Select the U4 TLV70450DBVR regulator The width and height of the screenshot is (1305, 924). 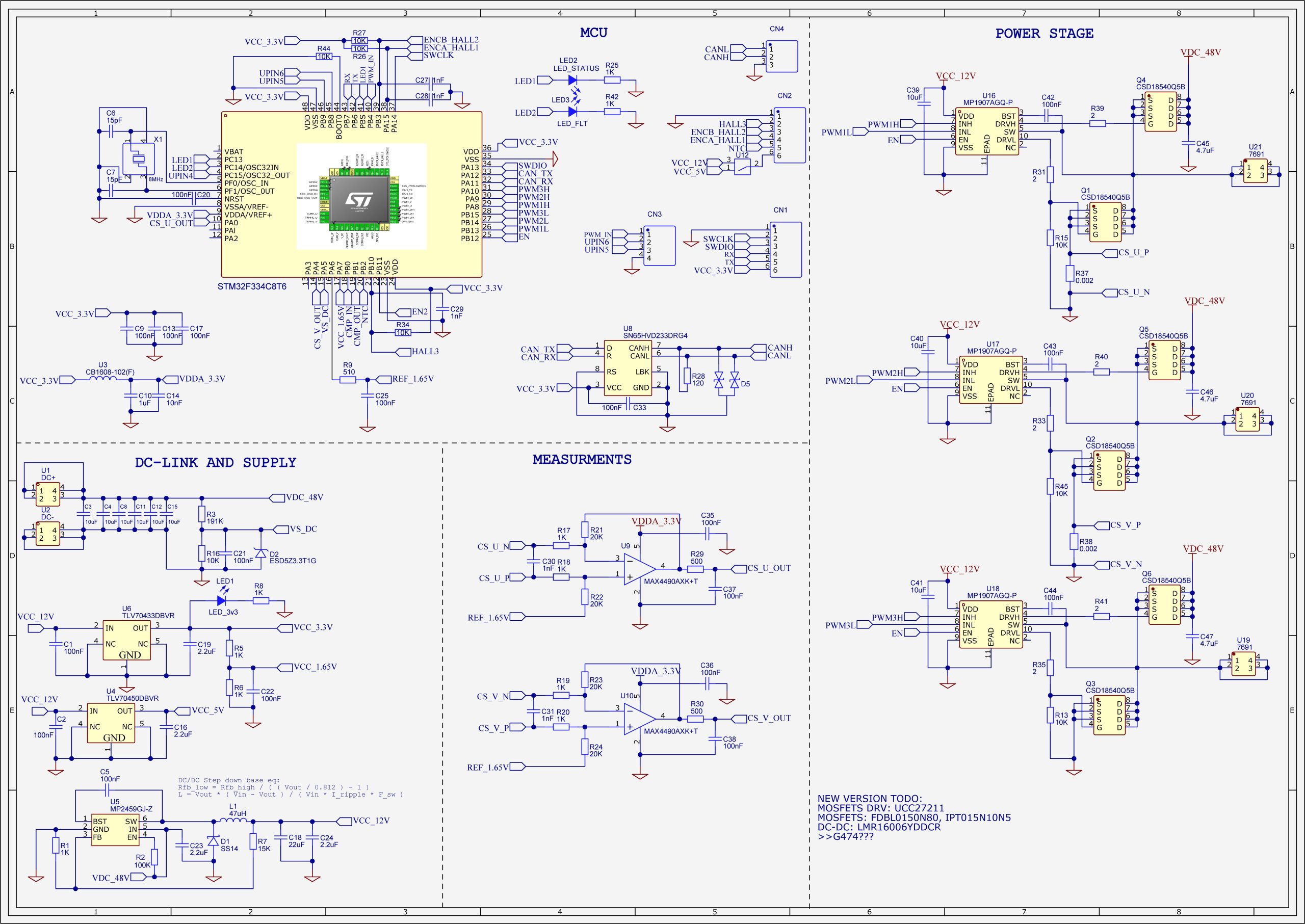point(111,723)
